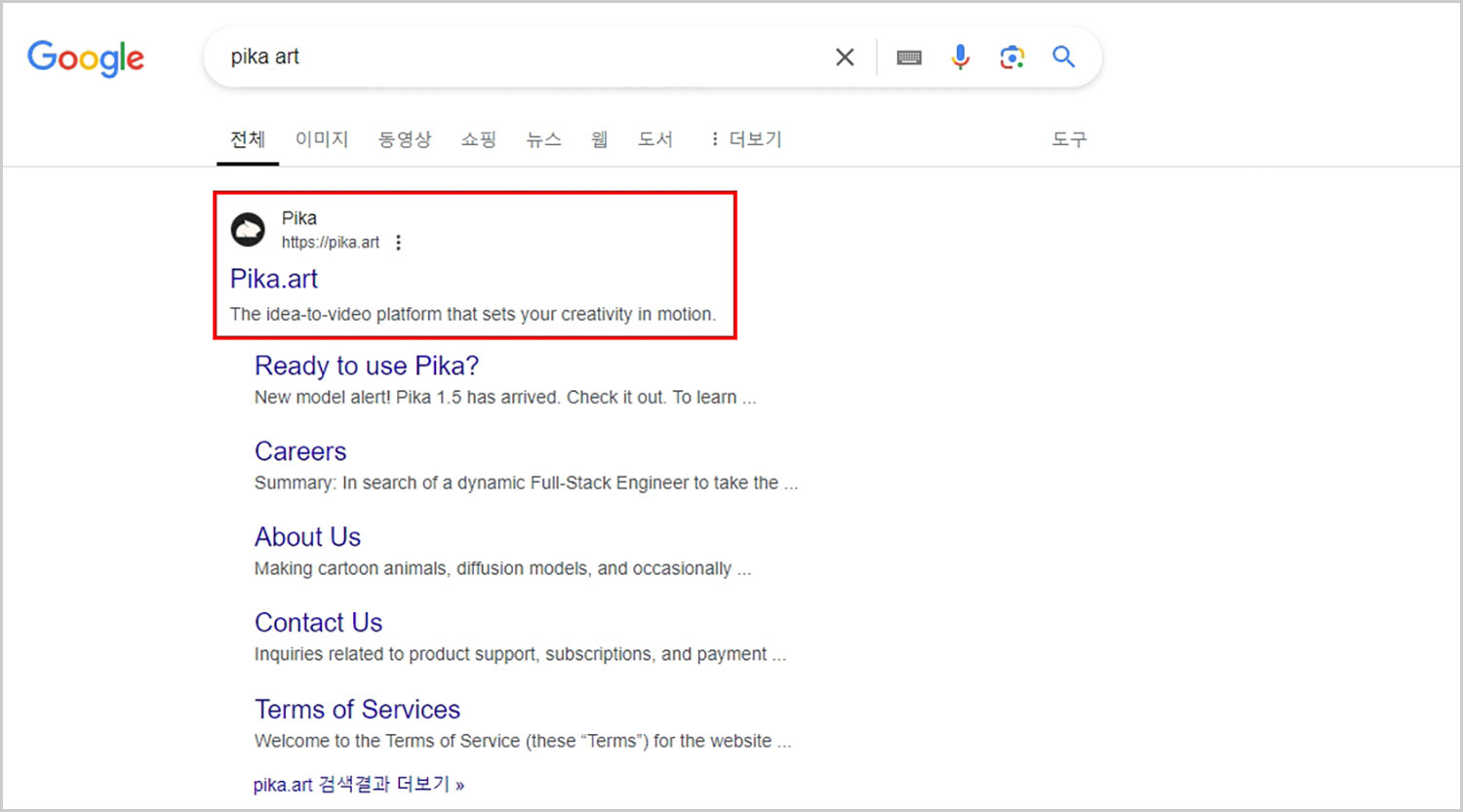Click the Inquiries related to product support snippet
This screenshot has height=812, width=1463.
(x=520, y=654)
